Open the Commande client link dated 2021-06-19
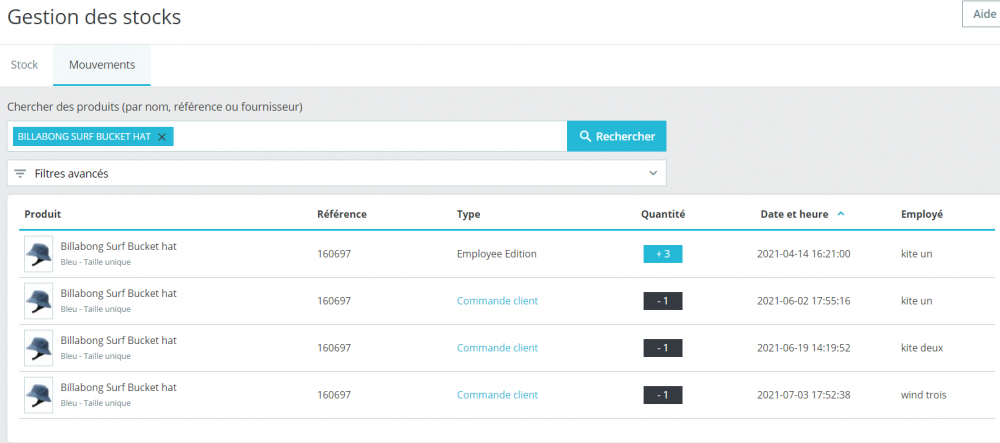Image resolution: width=1000 pixels, height=443 pixels. (497, 348)
